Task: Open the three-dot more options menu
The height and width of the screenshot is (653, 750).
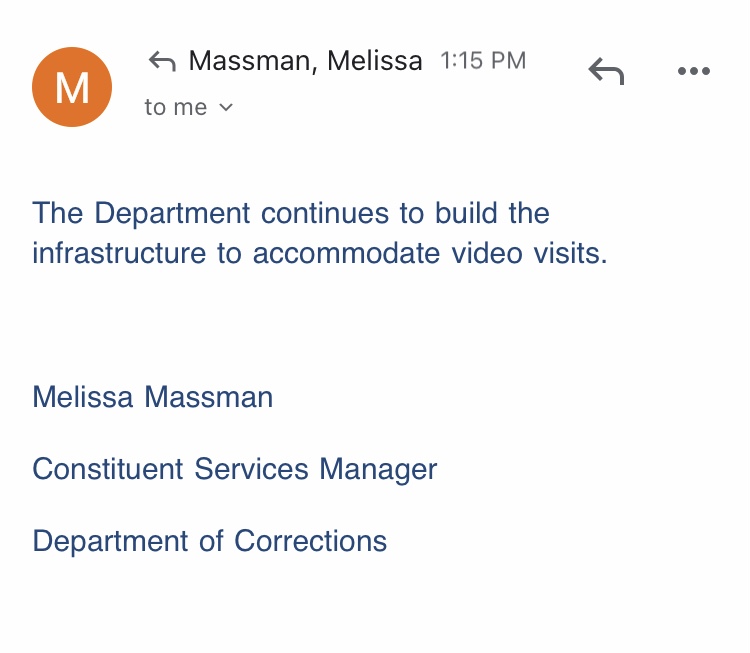Action: point(693,71)
